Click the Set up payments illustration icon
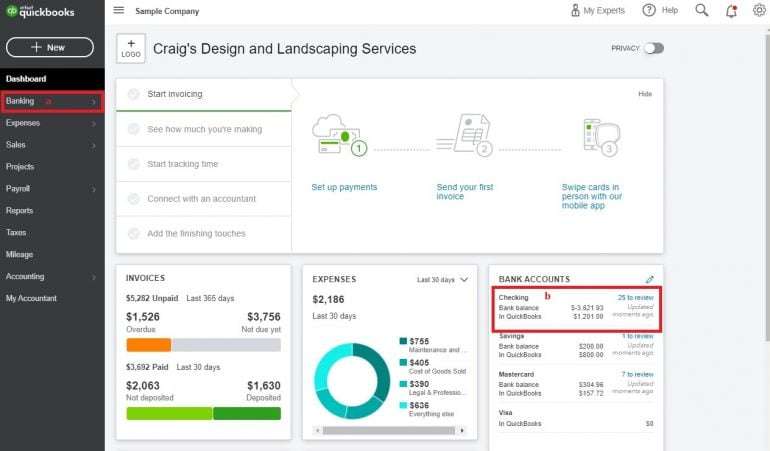 [x=339, y=135]
